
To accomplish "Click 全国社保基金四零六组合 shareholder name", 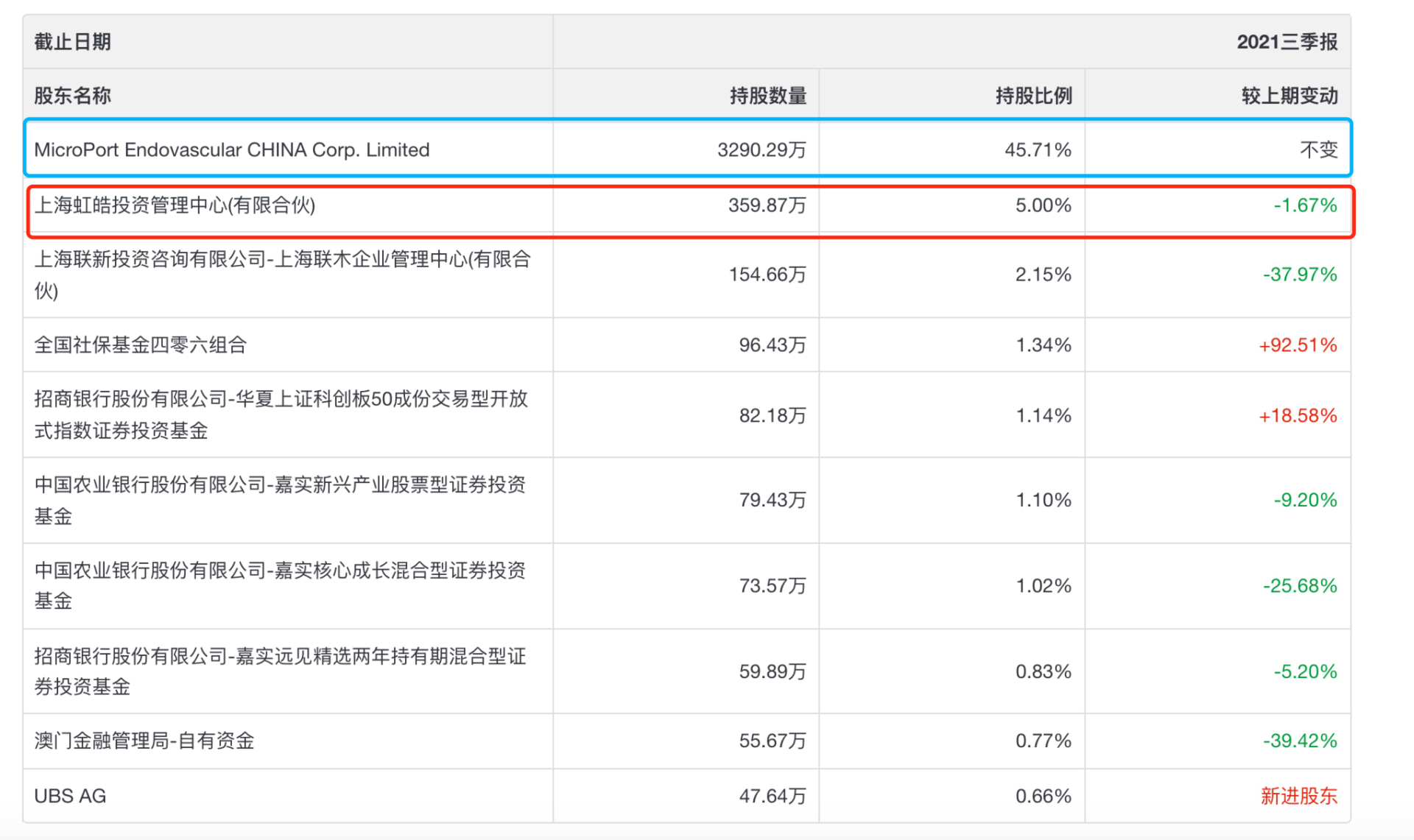I will tap(140, 345).
